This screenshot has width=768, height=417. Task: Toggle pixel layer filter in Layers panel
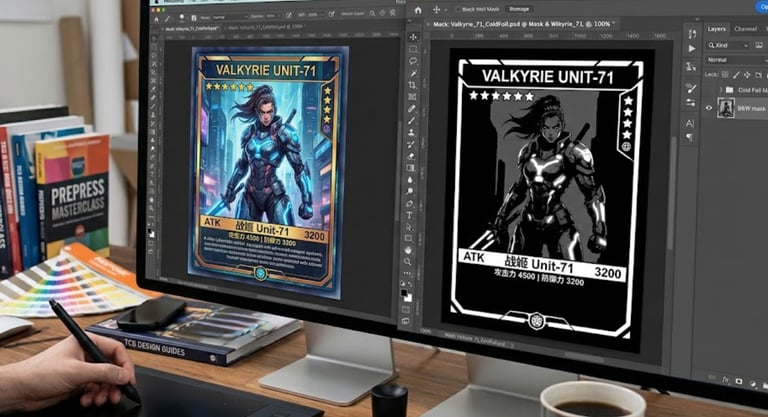759,45
